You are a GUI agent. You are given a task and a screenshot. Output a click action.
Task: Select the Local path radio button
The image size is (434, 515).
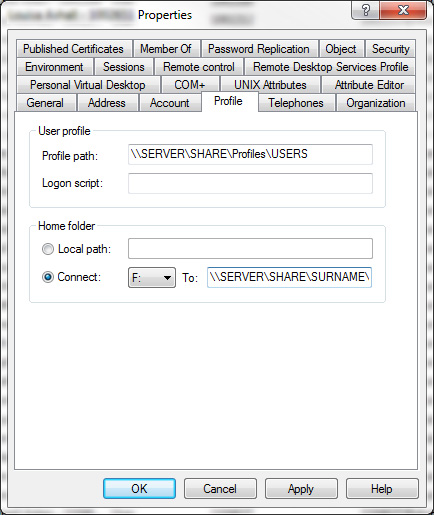tap(48, 249)
